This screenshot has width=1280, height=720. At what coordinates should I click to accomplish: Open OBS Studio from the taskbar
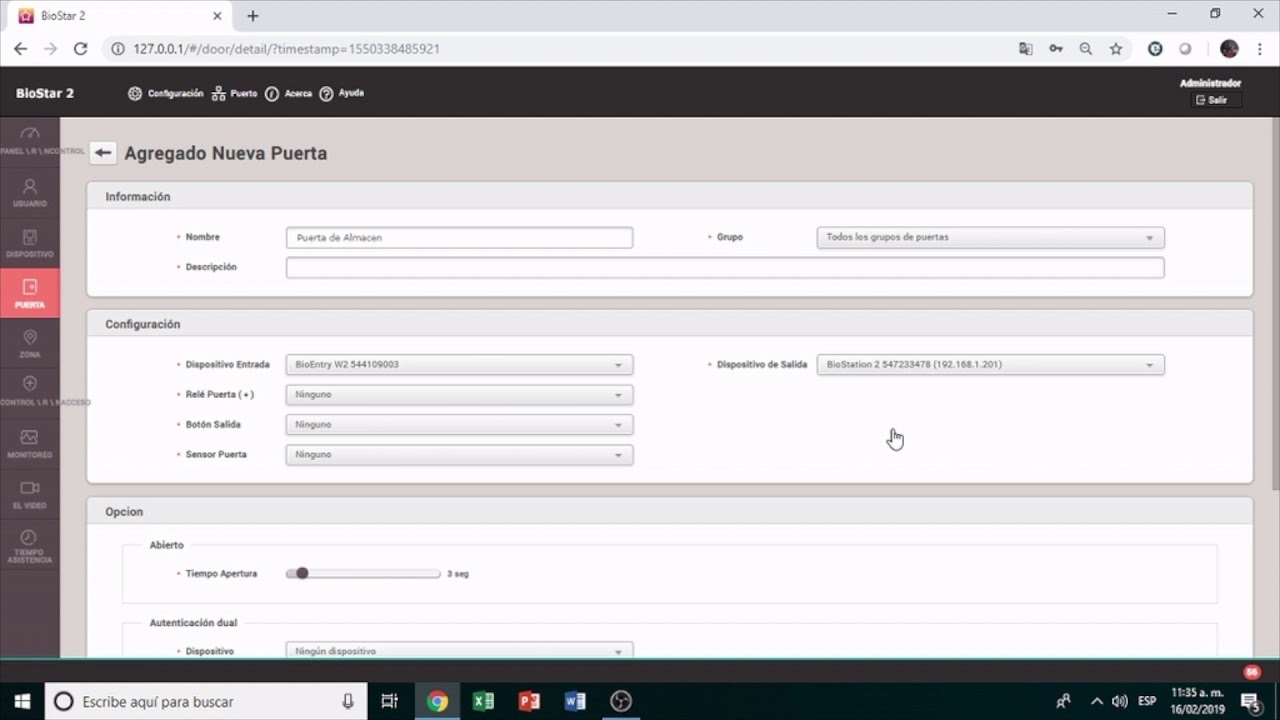(621, 701)
